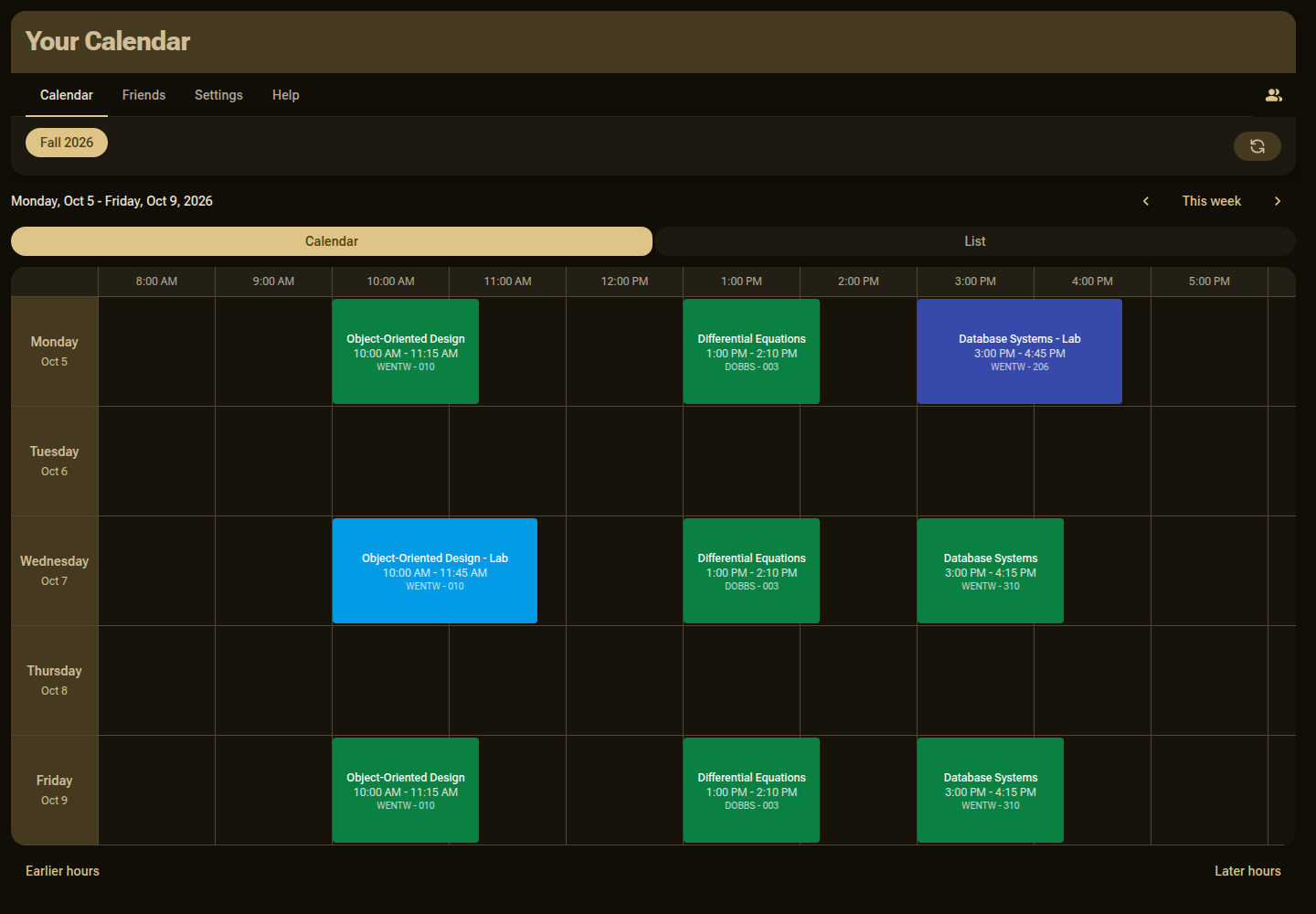Click the 8:00 AM column header
The height and width of the screenshot is (914, 1316).
click(157, 282)
